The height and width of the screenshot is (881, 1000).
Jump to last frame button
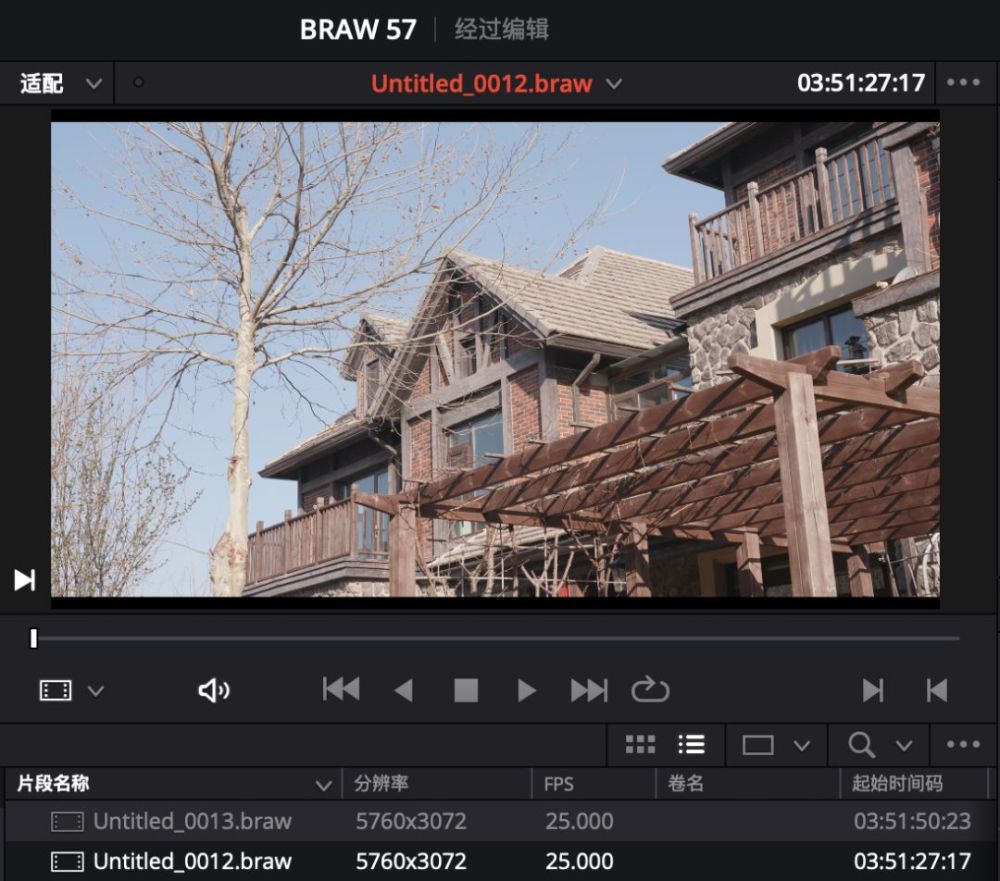589,690
